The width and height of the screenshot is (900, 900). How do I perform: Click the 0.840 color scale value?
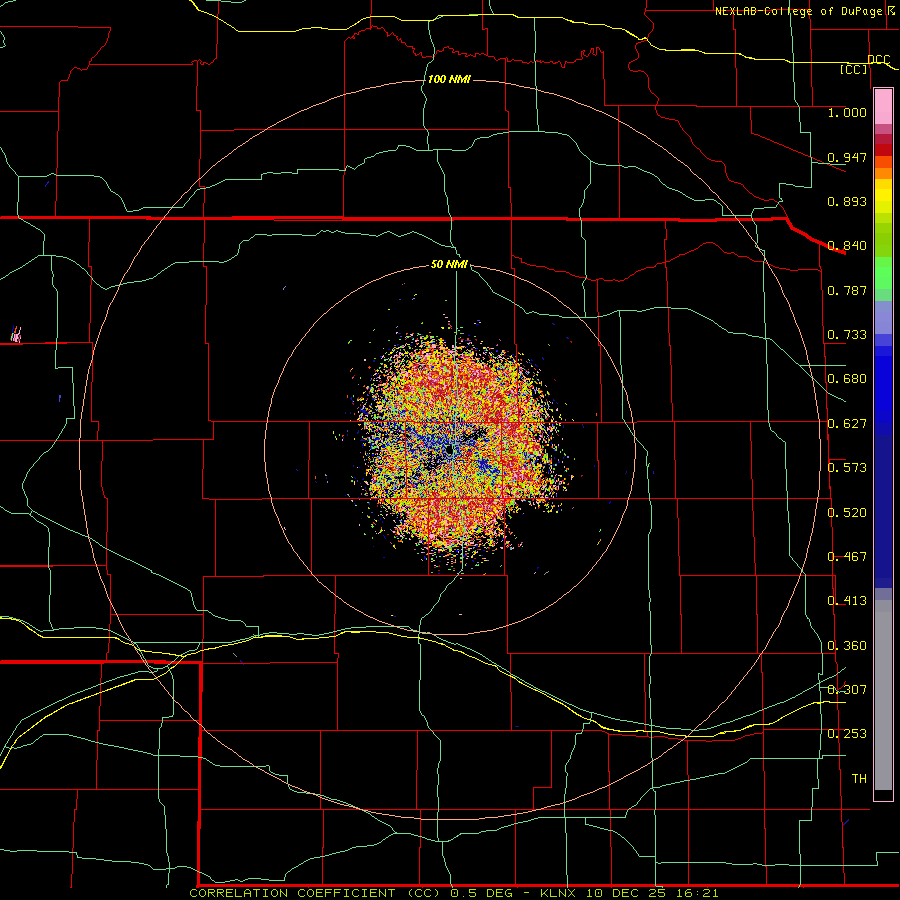[x=847, y=246]
